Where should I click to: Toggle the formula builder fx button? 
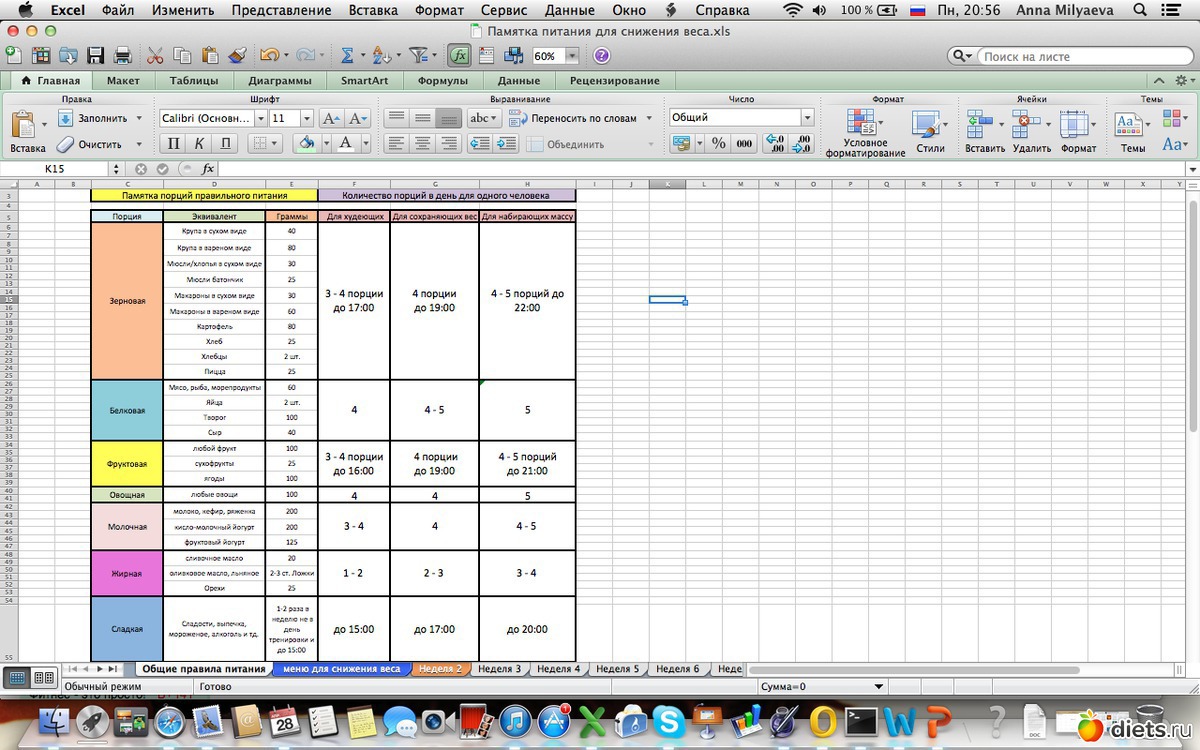[x=460, y=56]
